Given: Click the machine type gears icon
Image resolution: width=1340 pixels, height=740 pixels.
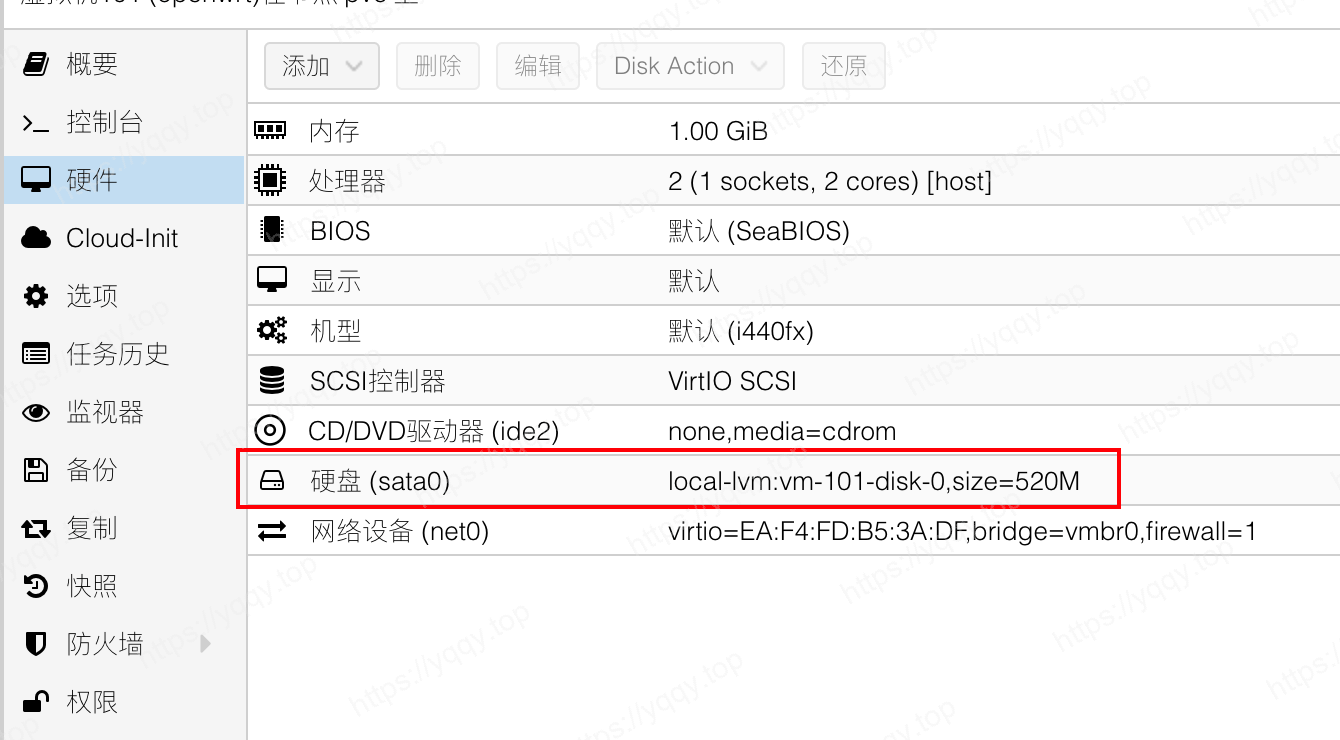Looking at the screenshot, I should click(271, 330).
